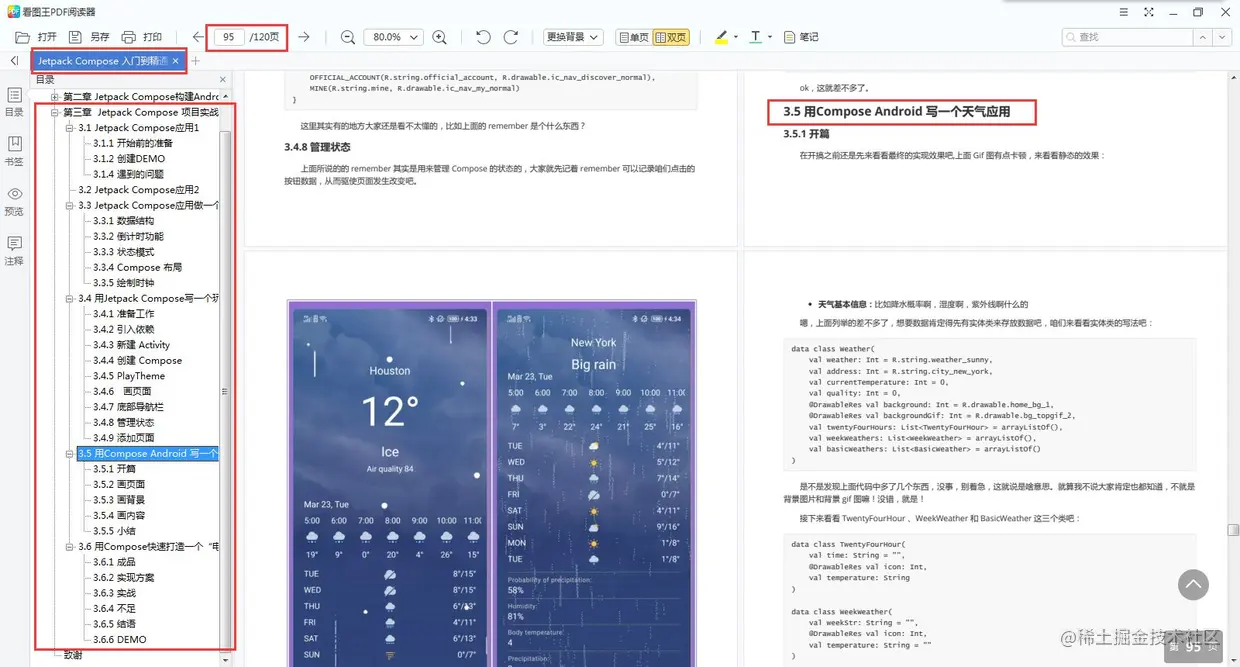Switch to 单页 single page view
This screenshot has height=667, width=1240.
(633, 37)
